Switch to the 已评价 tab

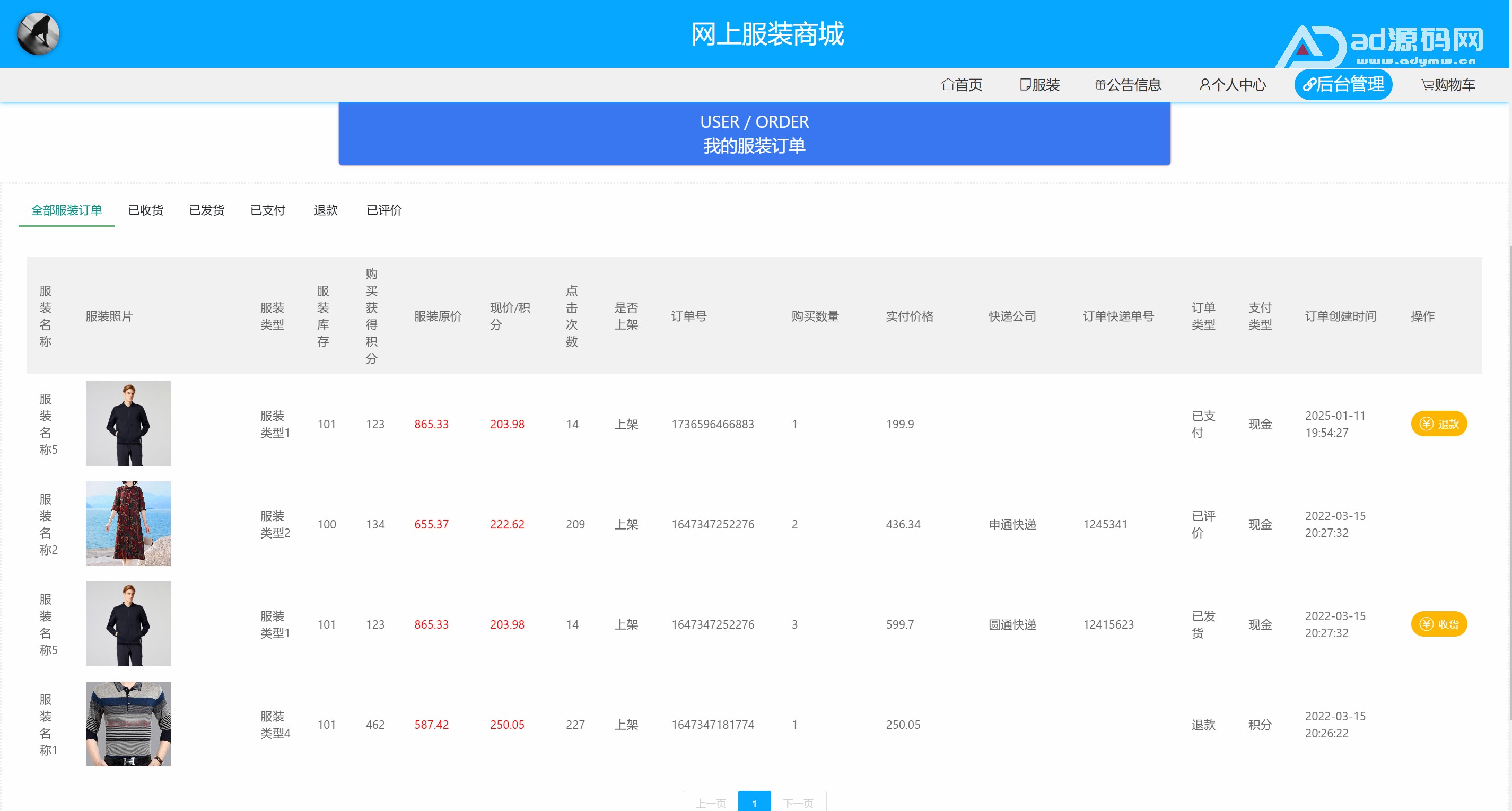coord(384,210)
